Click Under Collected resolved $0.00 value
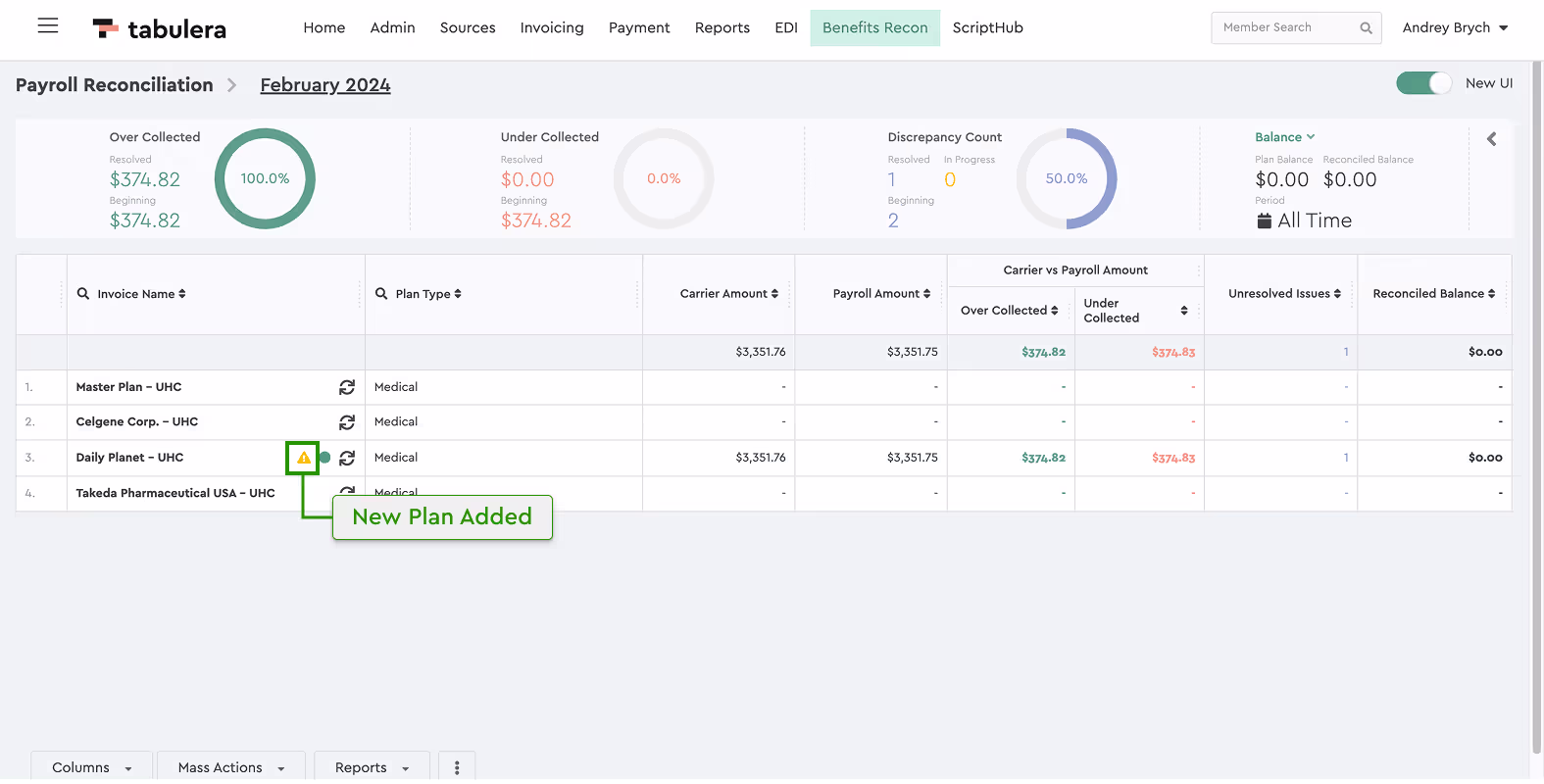Viewport: 1544px width, 784px height. point(527,180)
